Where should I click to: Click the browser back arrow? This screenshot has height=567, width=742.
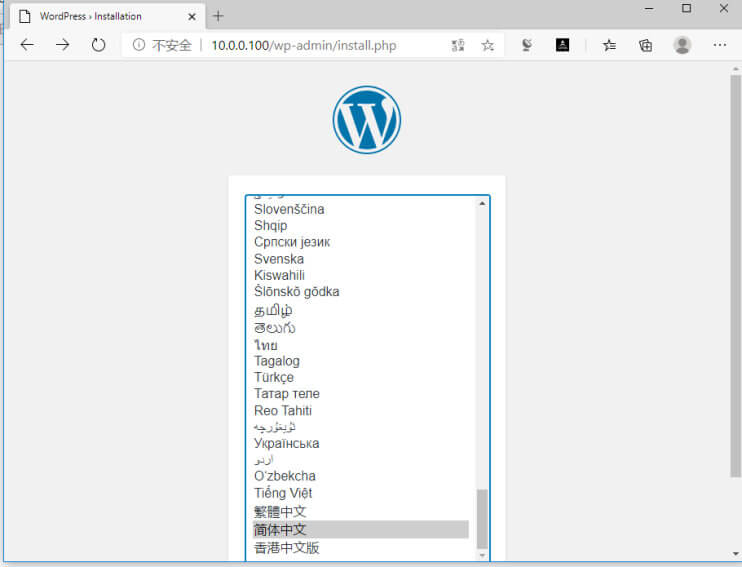(27, 45)
